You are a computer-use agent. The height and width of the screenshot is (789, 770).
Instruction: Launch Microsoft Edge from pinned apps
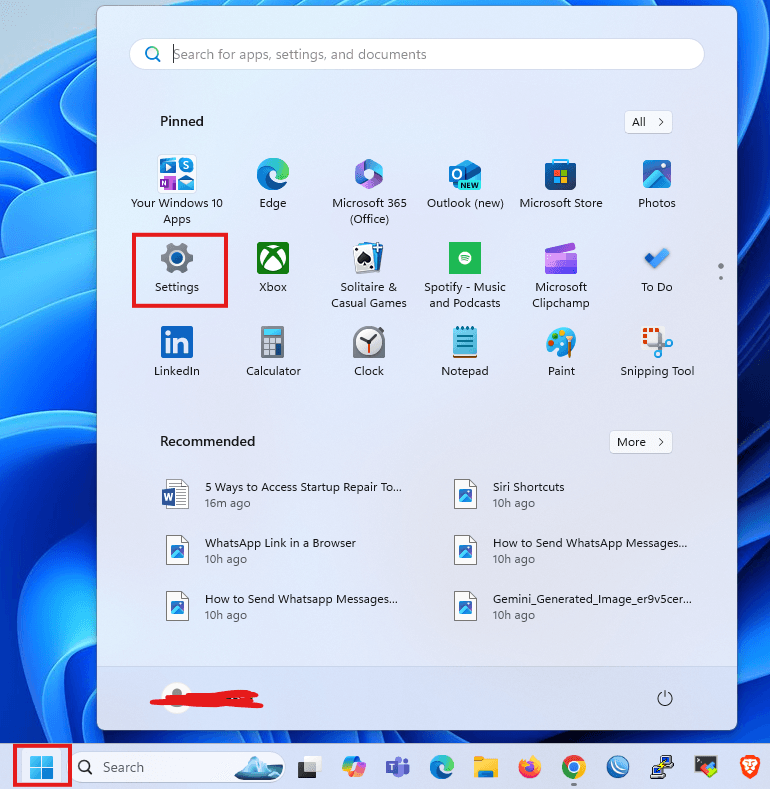click(x=273, y=183)
